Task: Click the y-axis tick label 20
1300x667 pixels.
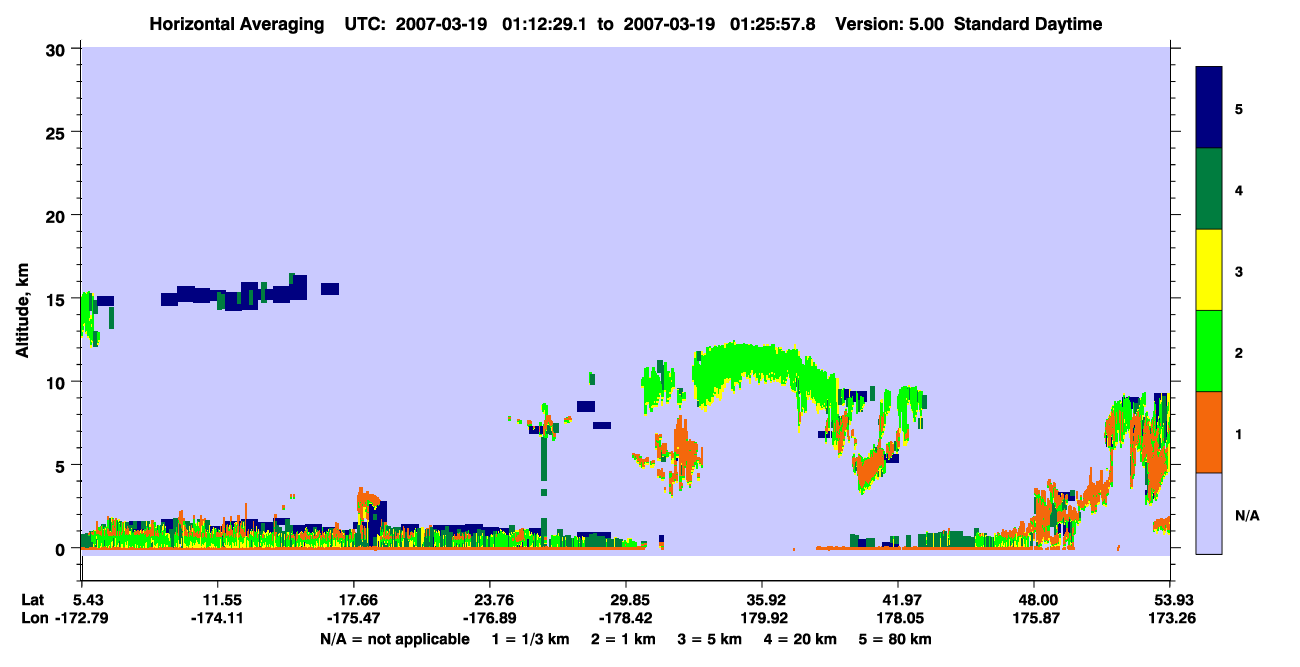Action: 58,215
